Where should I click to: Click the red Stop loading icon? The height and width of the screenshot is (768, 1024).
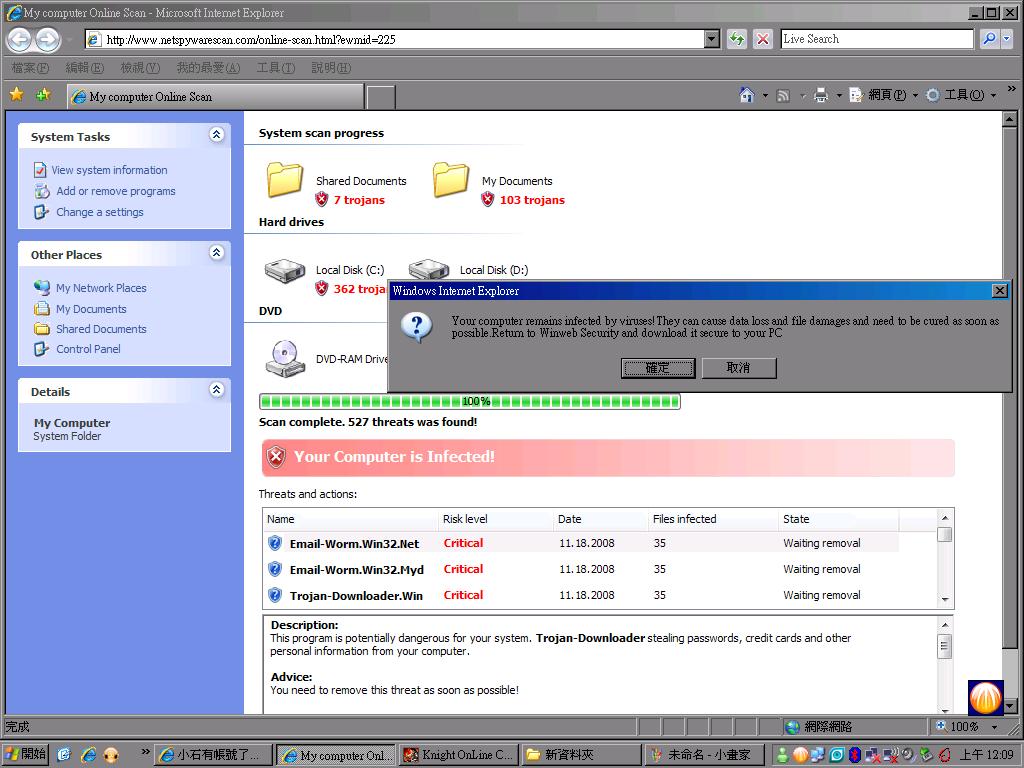coord(762,39)
